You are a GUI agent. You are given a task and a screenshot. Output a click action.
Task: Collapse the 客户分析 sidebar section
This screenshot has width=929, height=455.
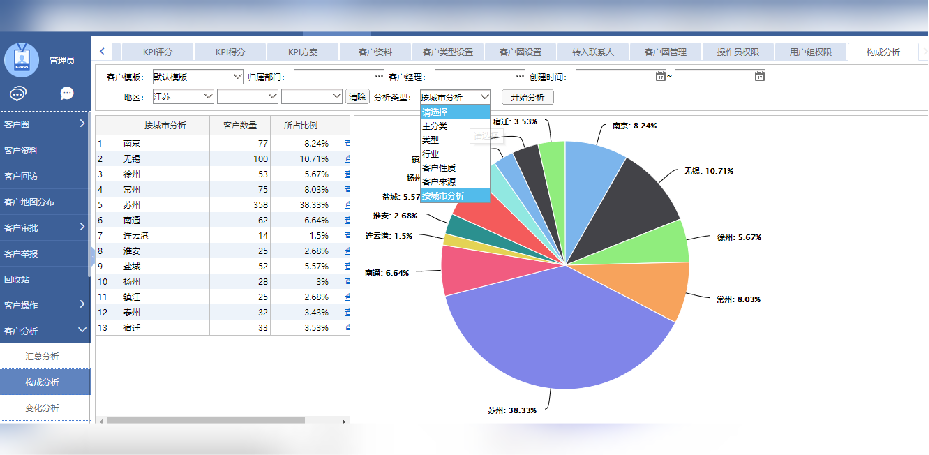[x=82, y=329]
